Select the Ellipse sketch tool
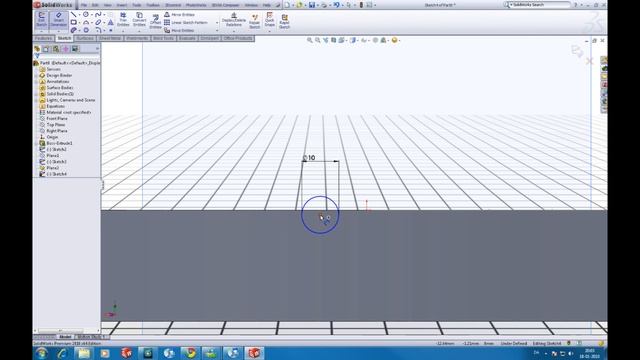This screenshot has height=360, width=640. coord(98,22)
